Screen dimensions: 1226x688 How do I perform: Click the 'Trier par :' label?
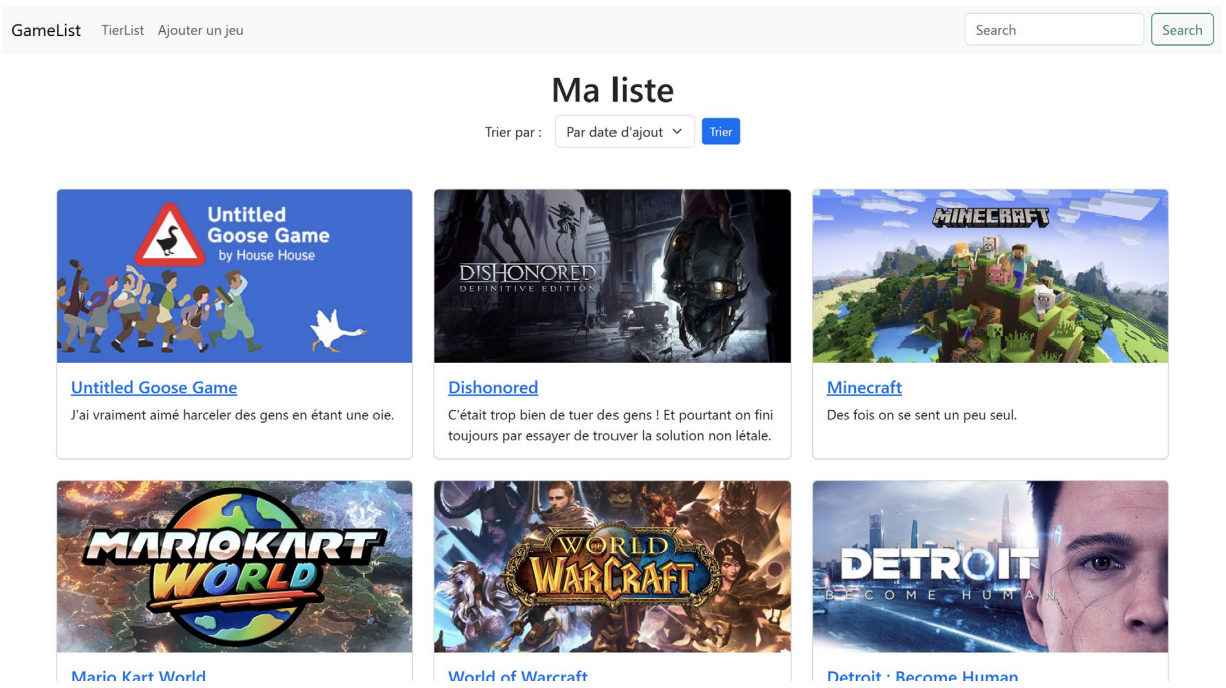click(513, 132)
